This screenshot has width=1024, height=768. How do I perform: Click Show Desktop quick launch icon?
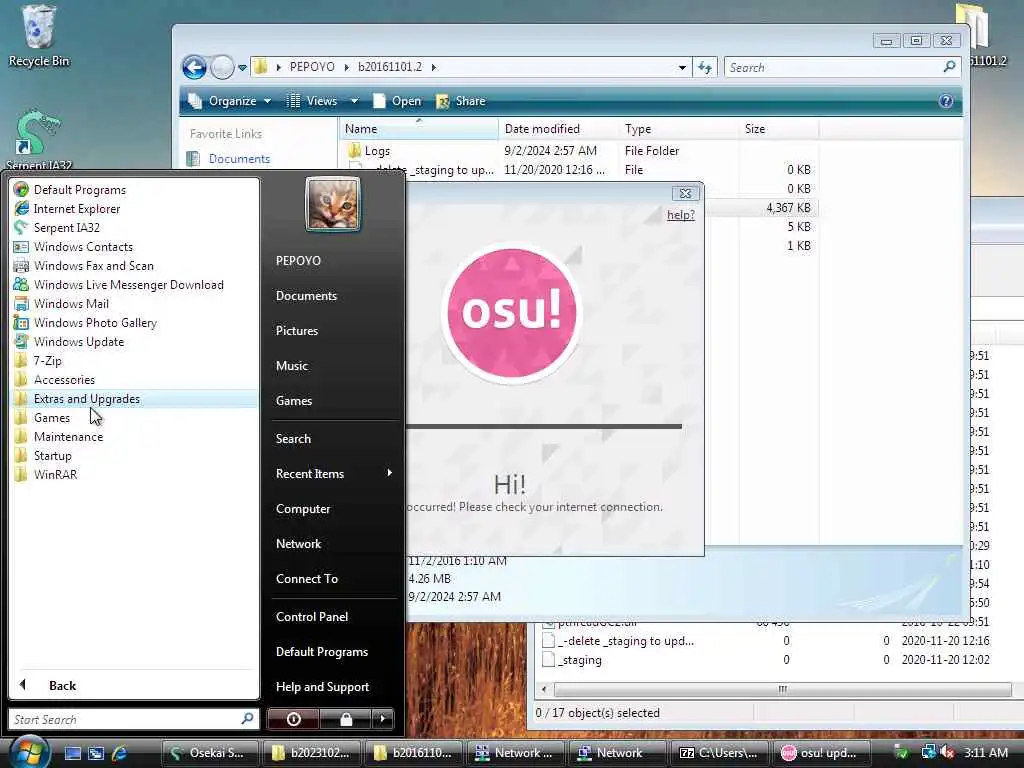72,753
